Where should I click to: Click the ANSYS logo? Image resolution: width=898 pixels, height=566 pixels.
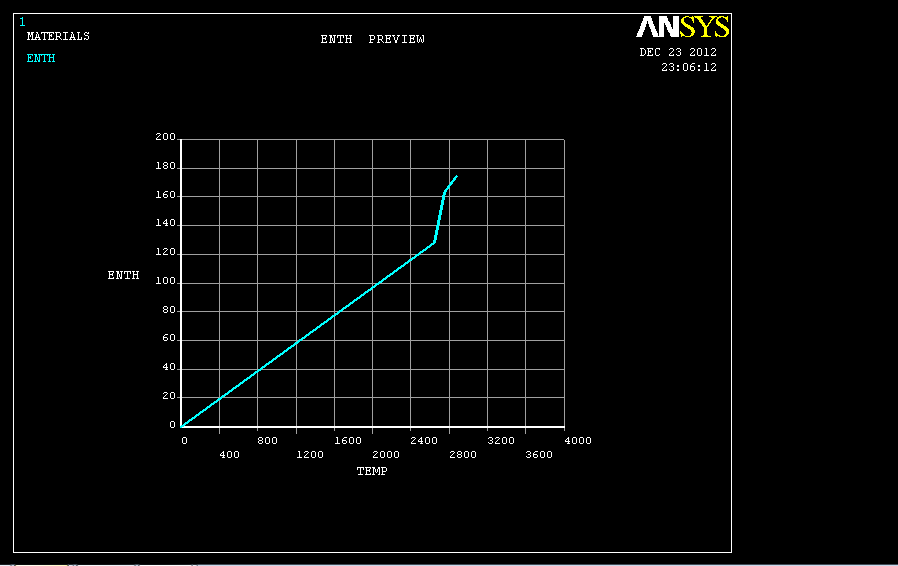(683, 26)
